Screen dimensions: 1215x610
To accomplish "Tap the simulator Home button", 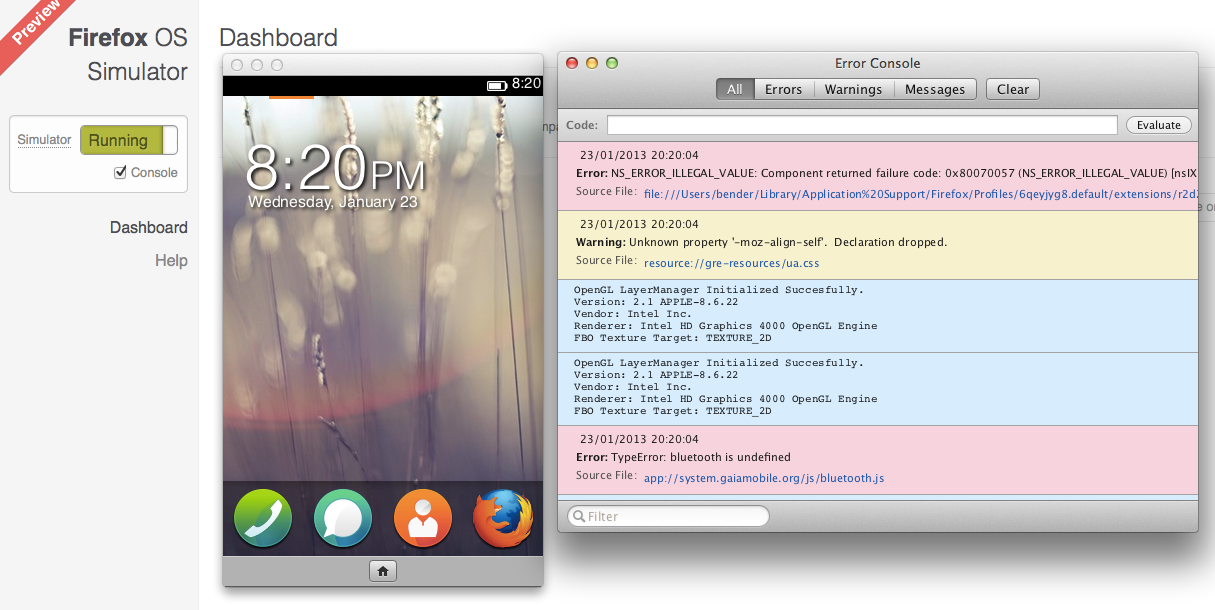I will (382, 571).
